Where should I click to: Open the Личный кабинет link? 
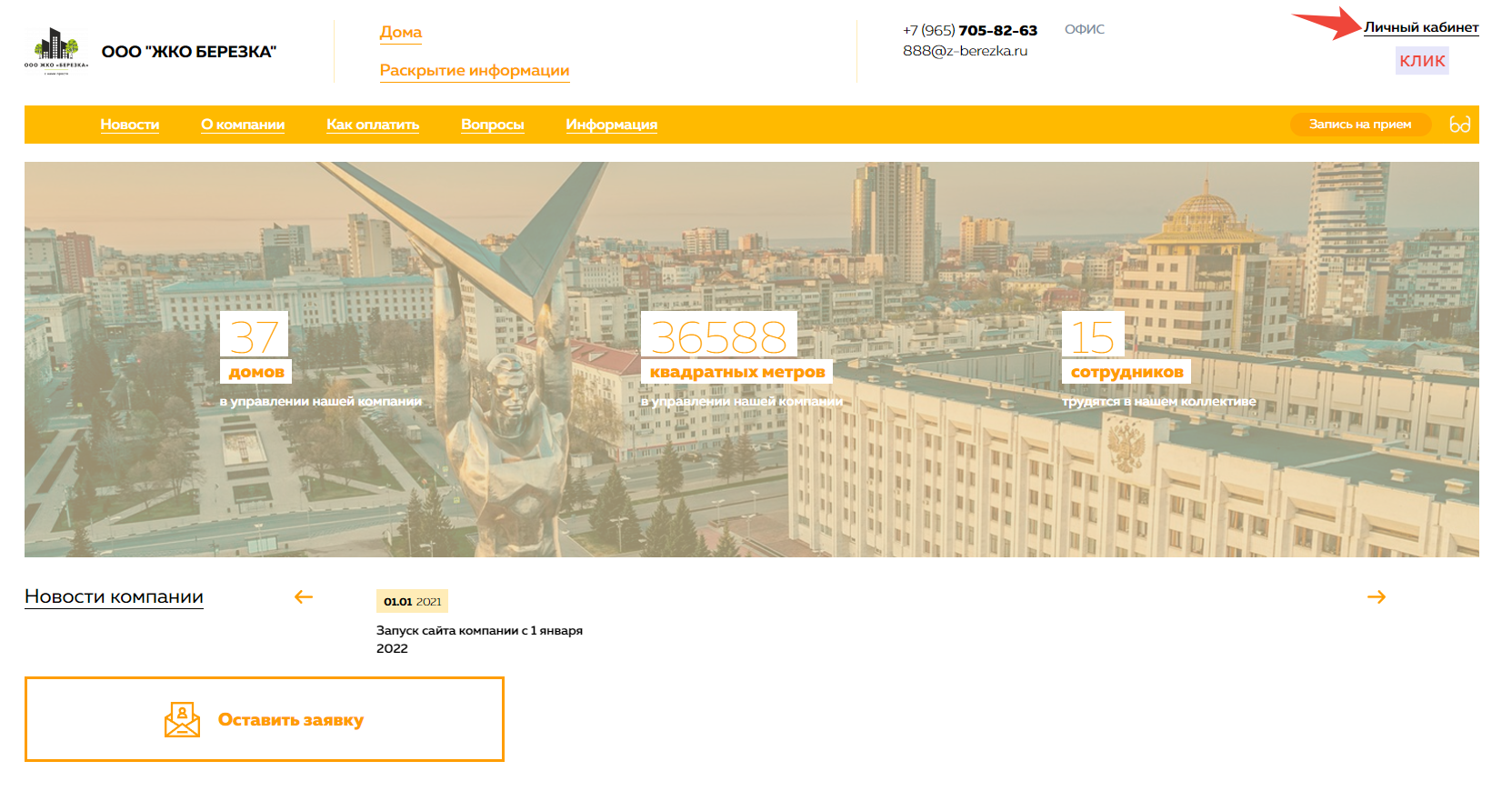click(x=1420, y=27)
